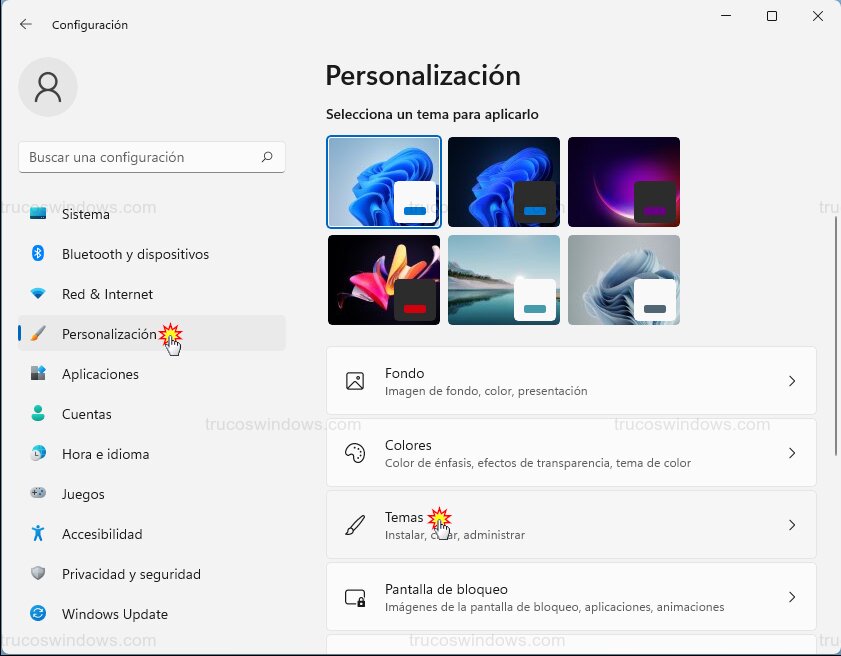
Task: Click the Accesibilidad person icon
Action: pos(34,534)
